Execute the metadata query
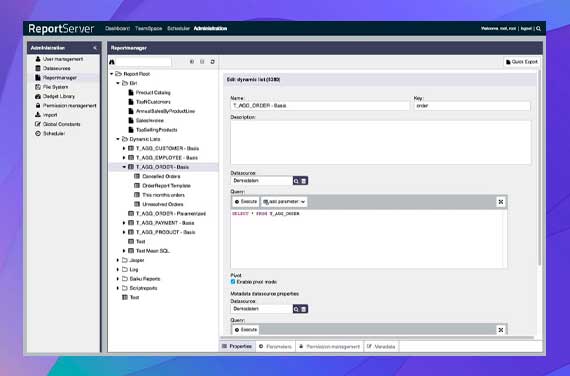Image resolution: width=570 pixels, height=376 pixels. pyautogui.click(x=246, y=330)
